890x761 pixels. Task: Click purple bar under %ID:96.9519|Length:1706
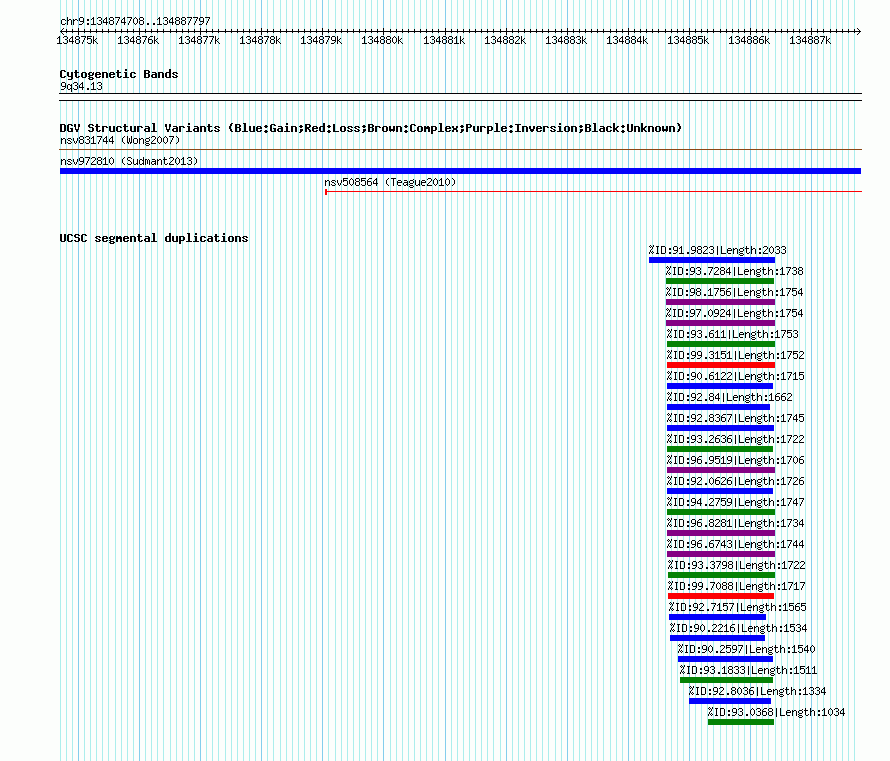pyautogui.click(x=721, y=470)
